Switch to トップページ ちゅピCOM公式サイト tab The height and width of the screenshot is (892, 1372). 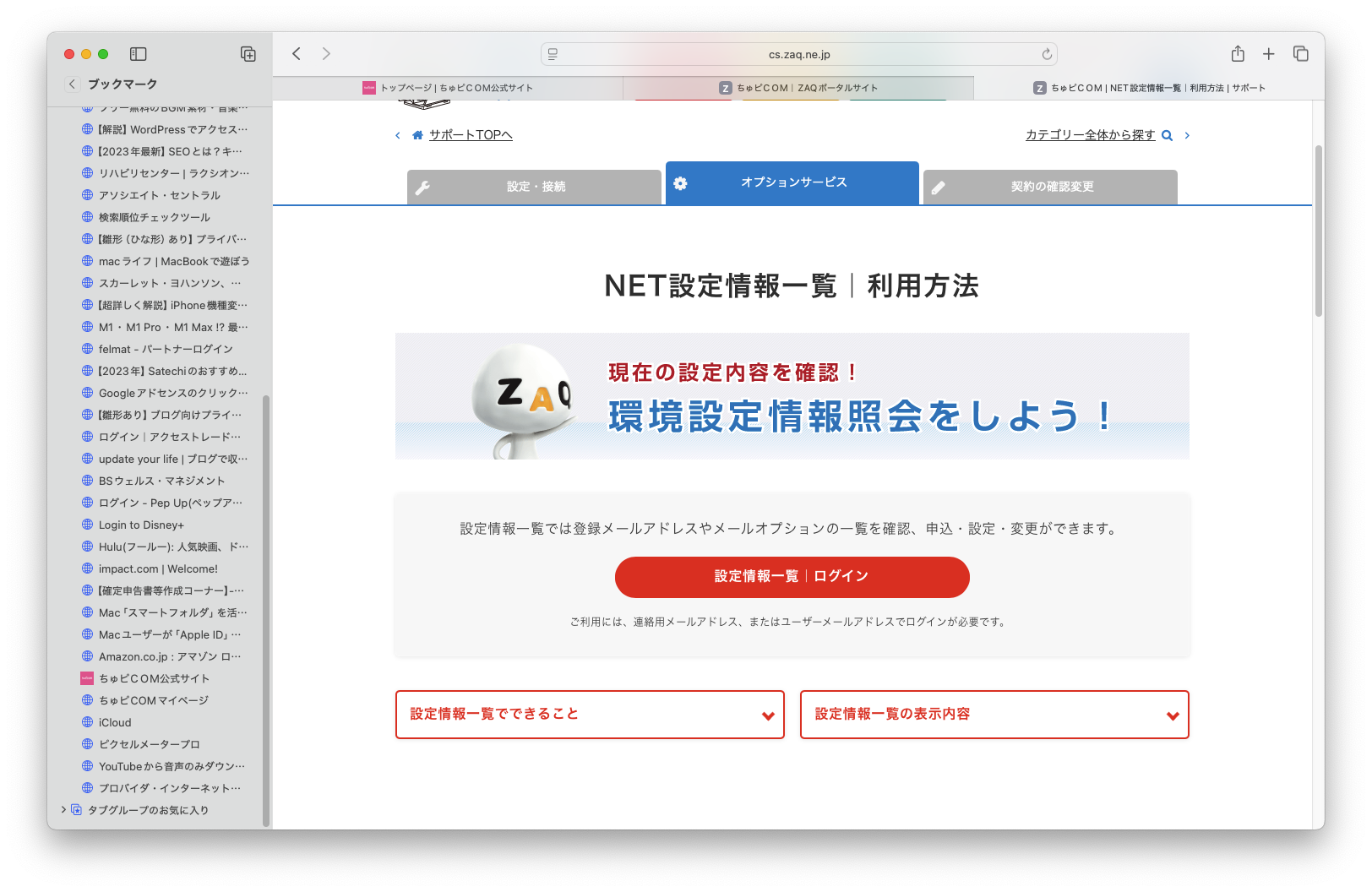point(448,88)
